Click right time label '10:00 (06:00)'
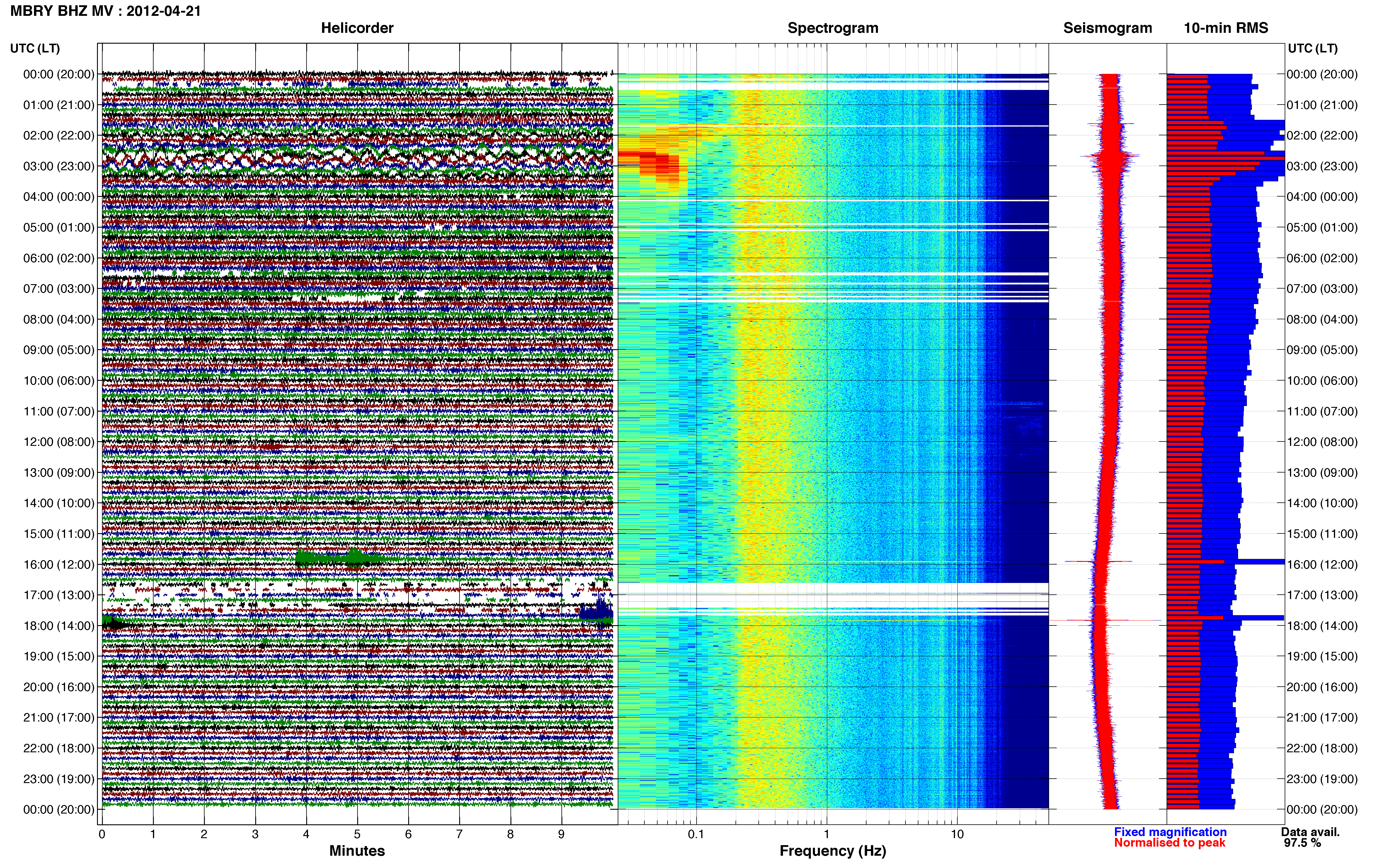The image size is (1389, 868). tap(1322, 381)
